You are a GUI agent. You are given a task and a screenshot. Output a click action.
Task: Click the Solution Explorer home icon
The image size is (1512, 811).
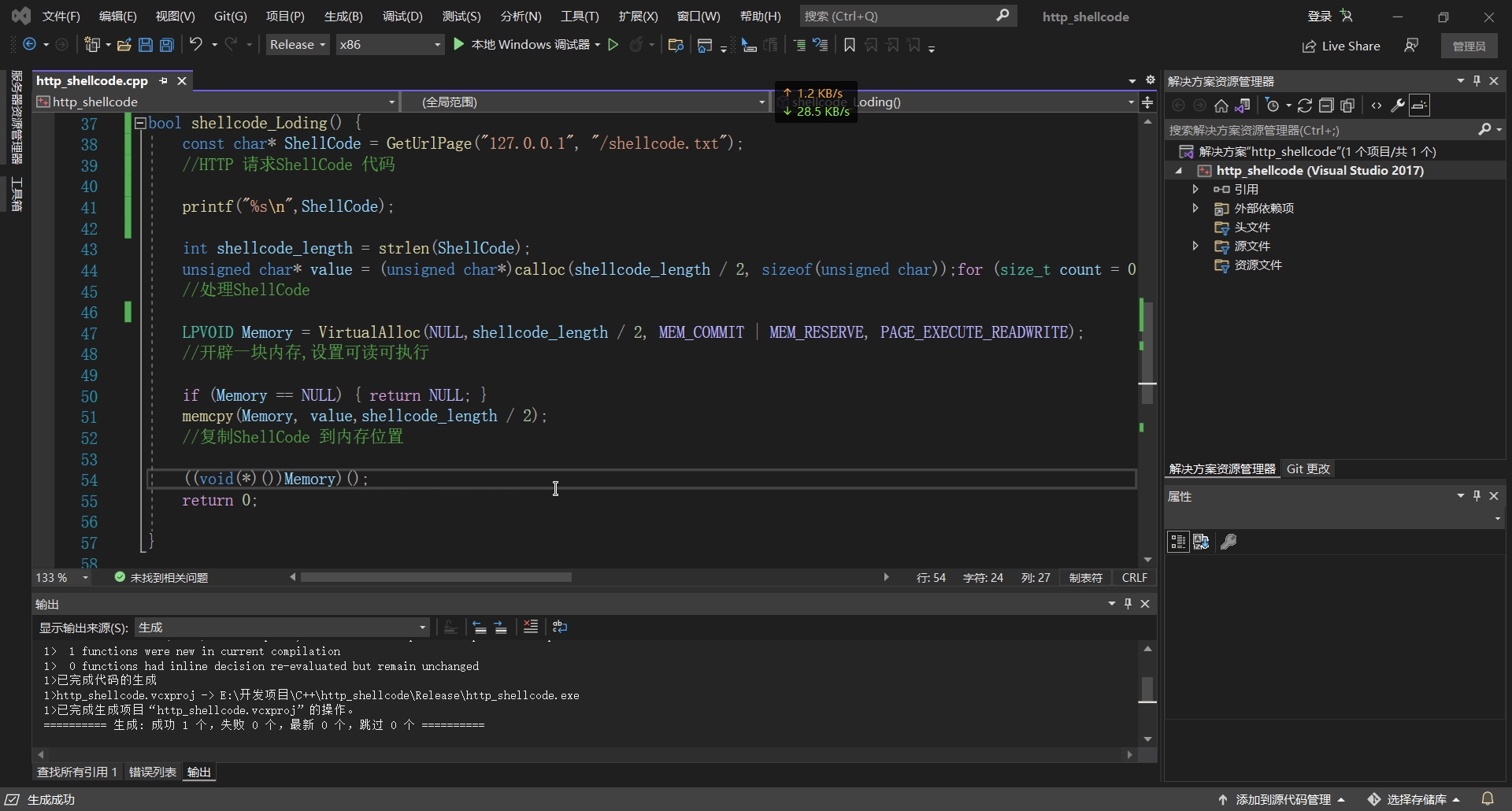pos(1221,106)
